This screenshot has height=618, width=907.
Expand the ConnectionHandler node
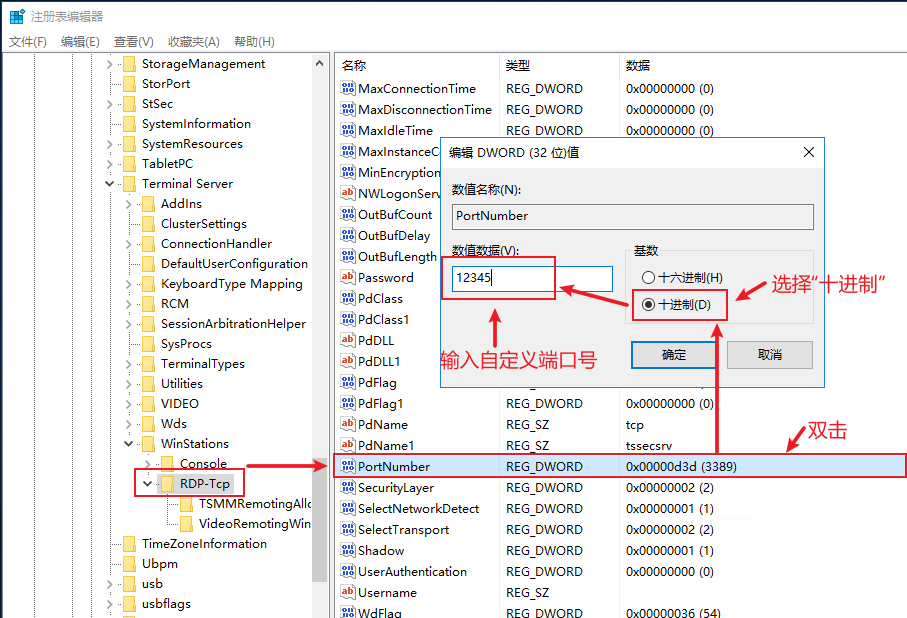[128, 244]
